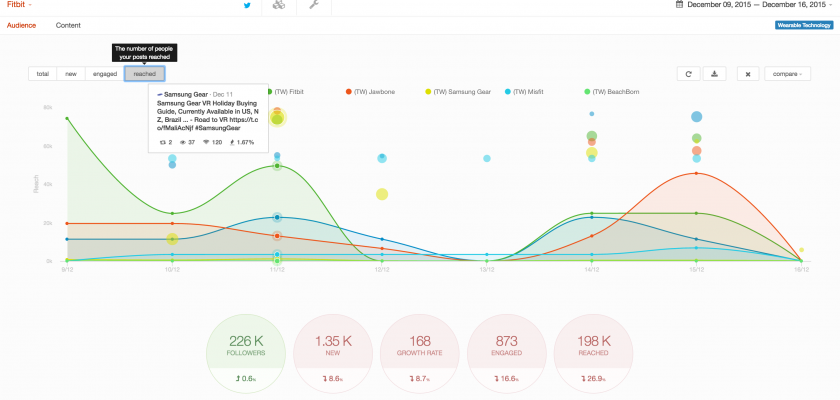840x400 pixels.
Task: Click the Wearable Technology tag
Action: 803,25
